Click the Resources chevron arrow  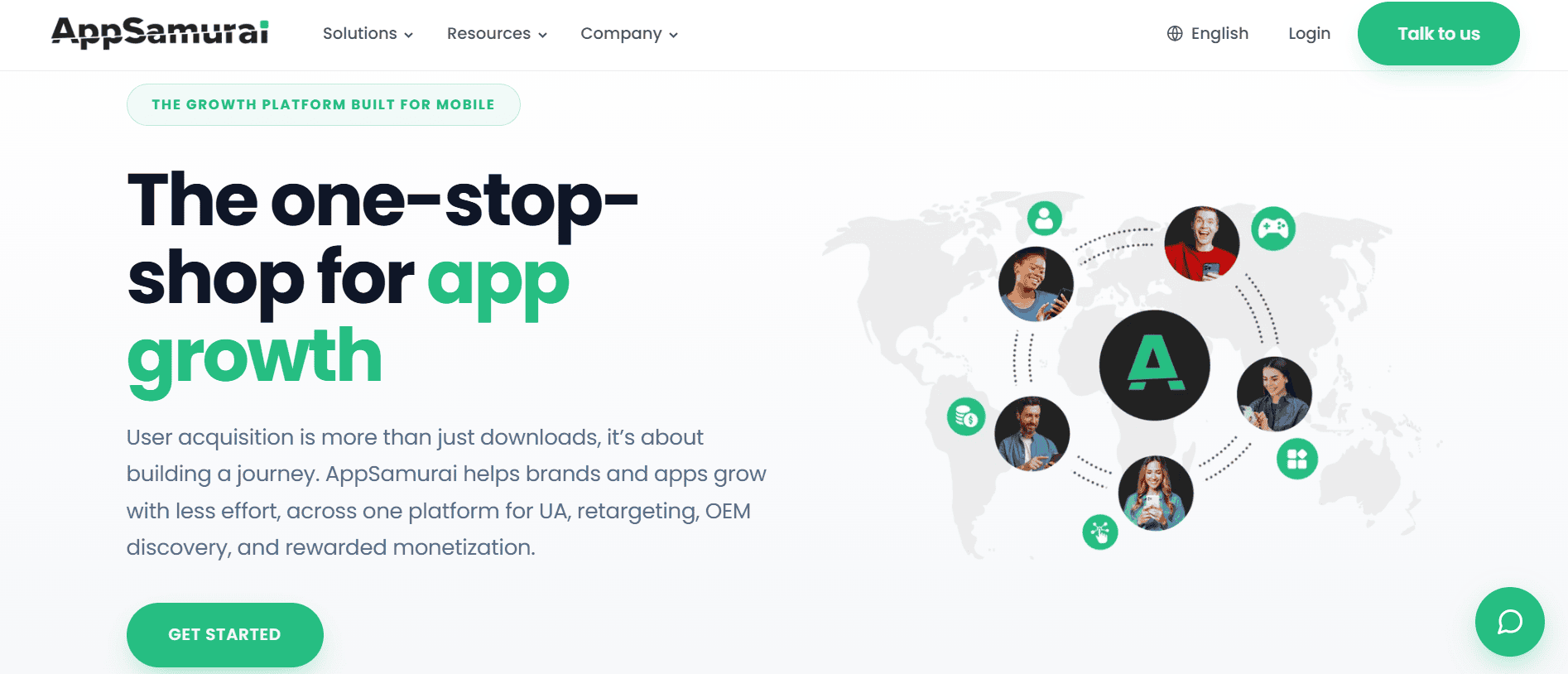click(x=542, y=35)
